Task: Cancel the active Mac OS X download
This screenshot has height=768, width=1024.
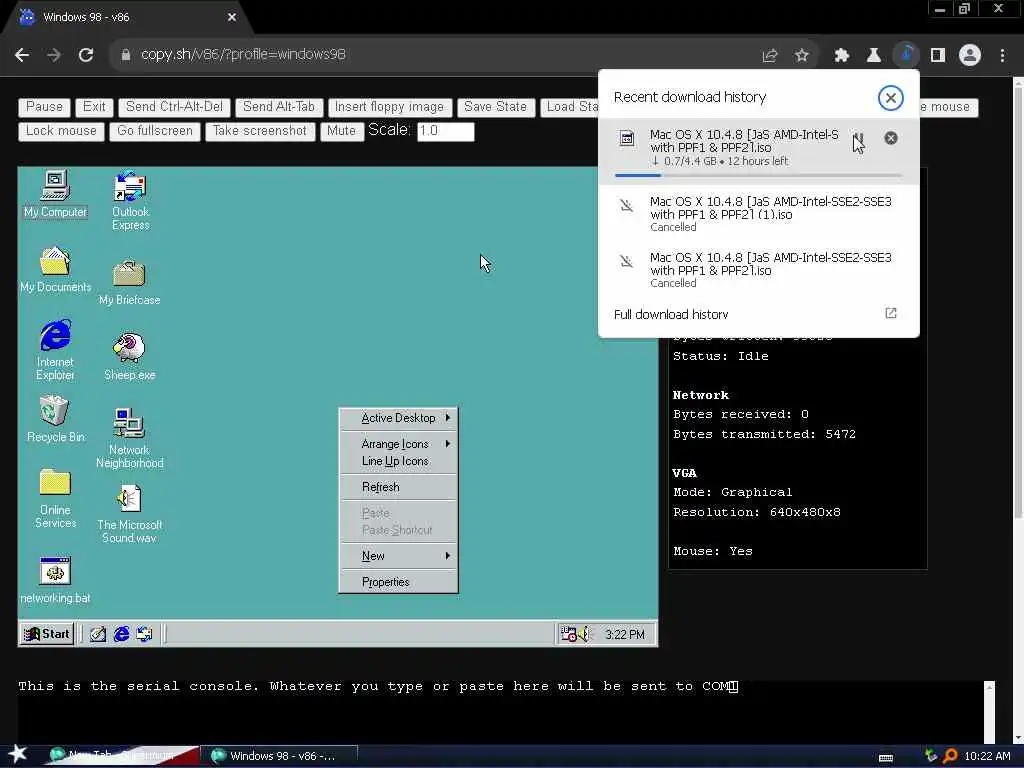Action: tap(891, 138)
